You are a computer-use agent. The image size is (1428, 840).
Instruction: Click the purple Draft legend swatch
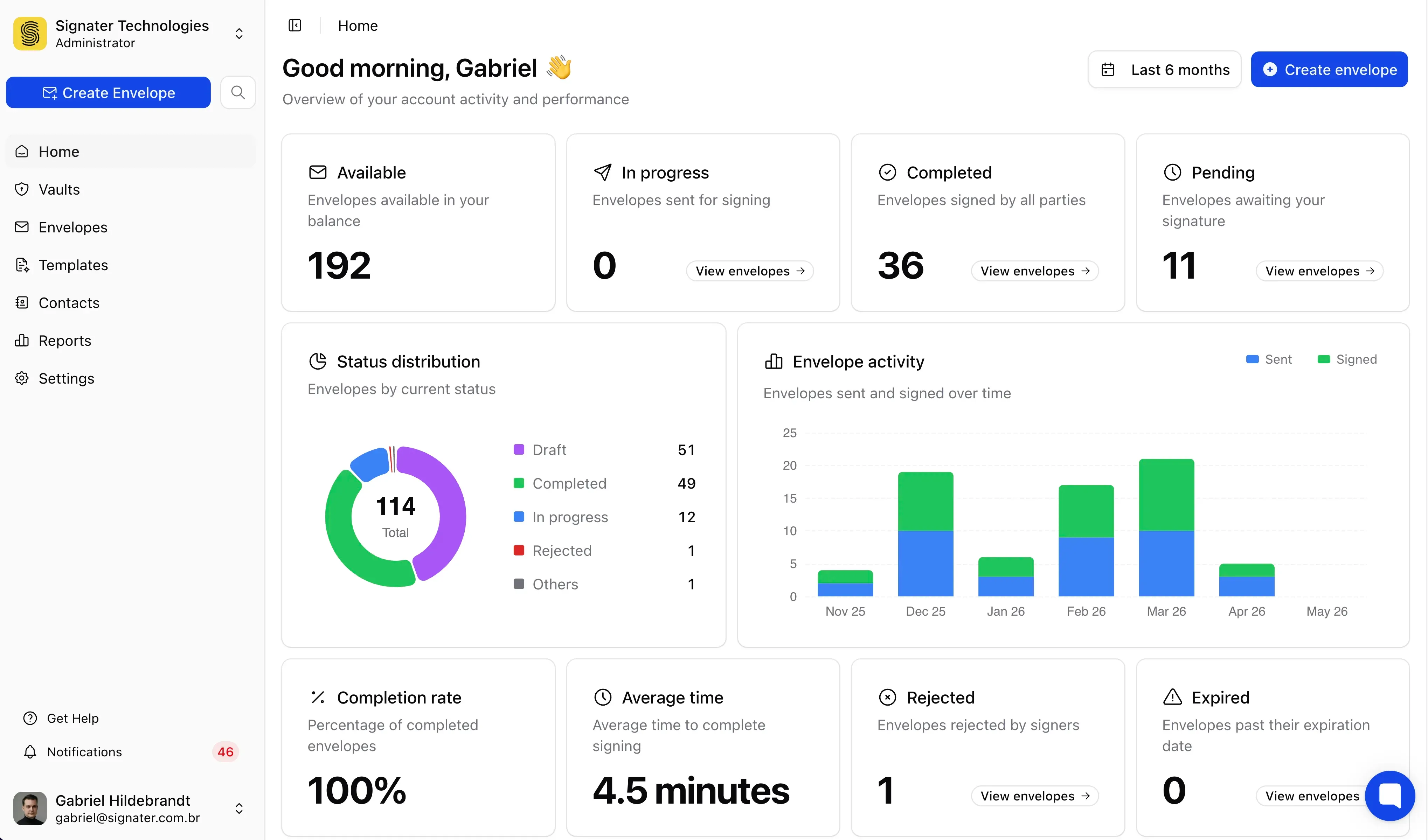[x=519, y=450]
